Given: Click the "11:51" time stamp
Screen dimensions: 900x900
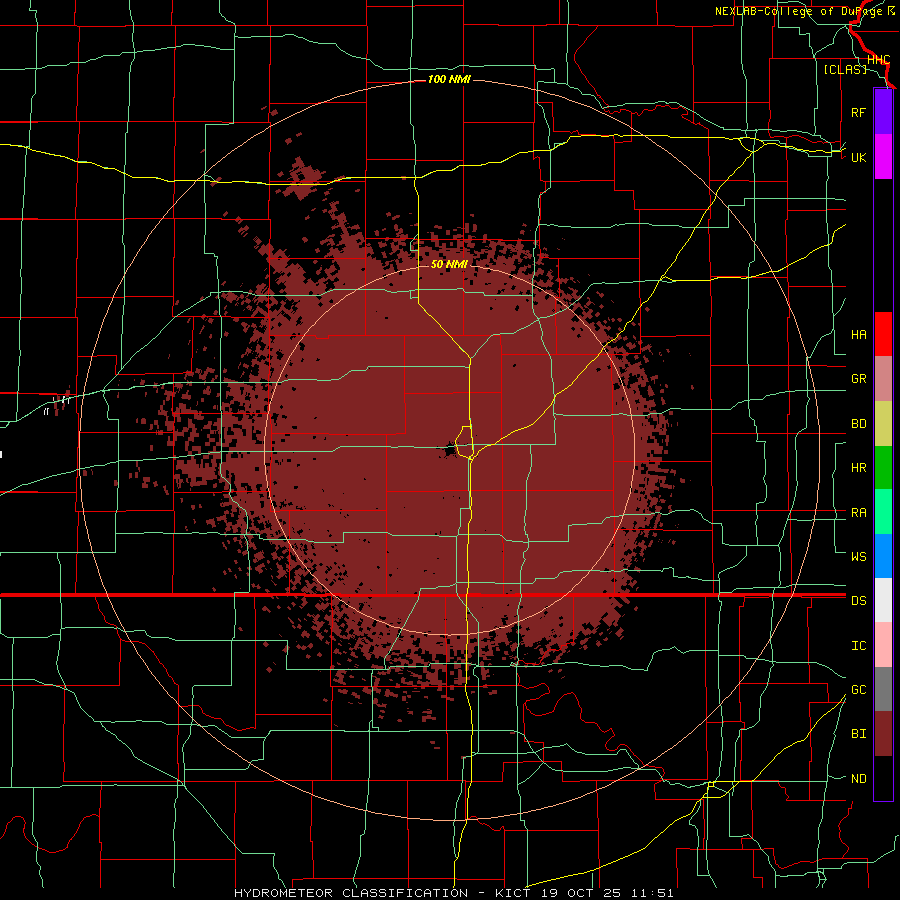Looking at the screenshot, I should (x=653, y=893).
